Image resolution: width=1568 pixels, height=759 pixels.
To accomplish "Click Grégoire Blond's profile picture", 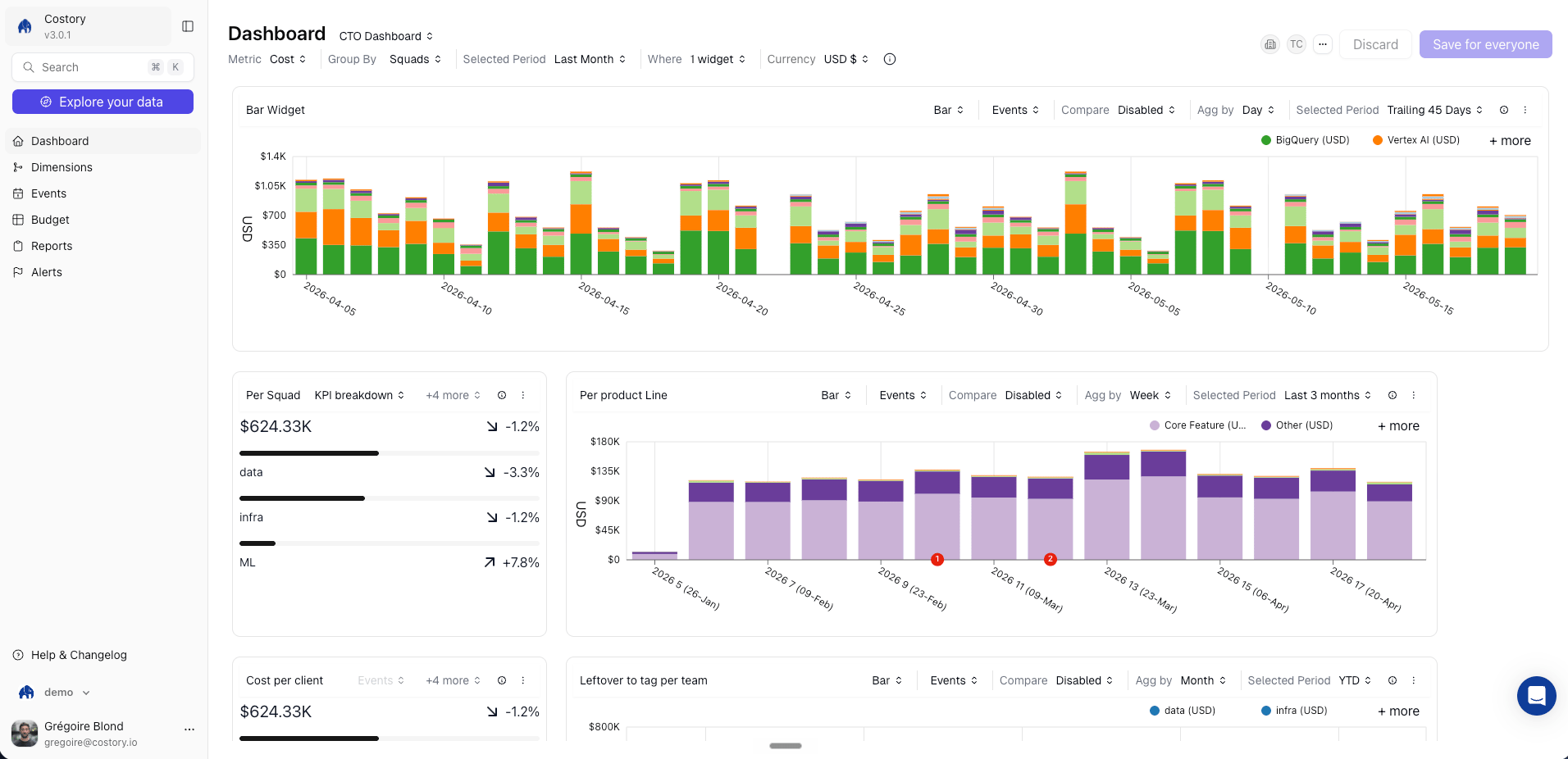I will point(25,734).
